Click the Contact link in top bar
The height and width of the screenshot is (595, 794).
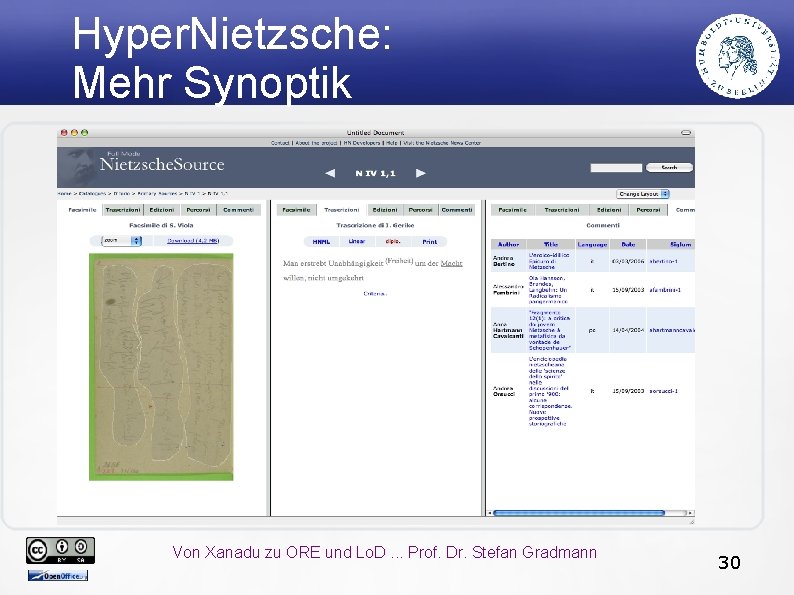click(x=280, y=143)
